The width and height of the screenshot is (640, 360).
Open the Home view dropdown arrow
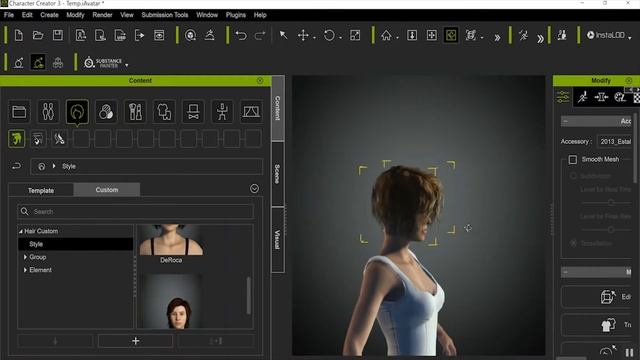397,38
